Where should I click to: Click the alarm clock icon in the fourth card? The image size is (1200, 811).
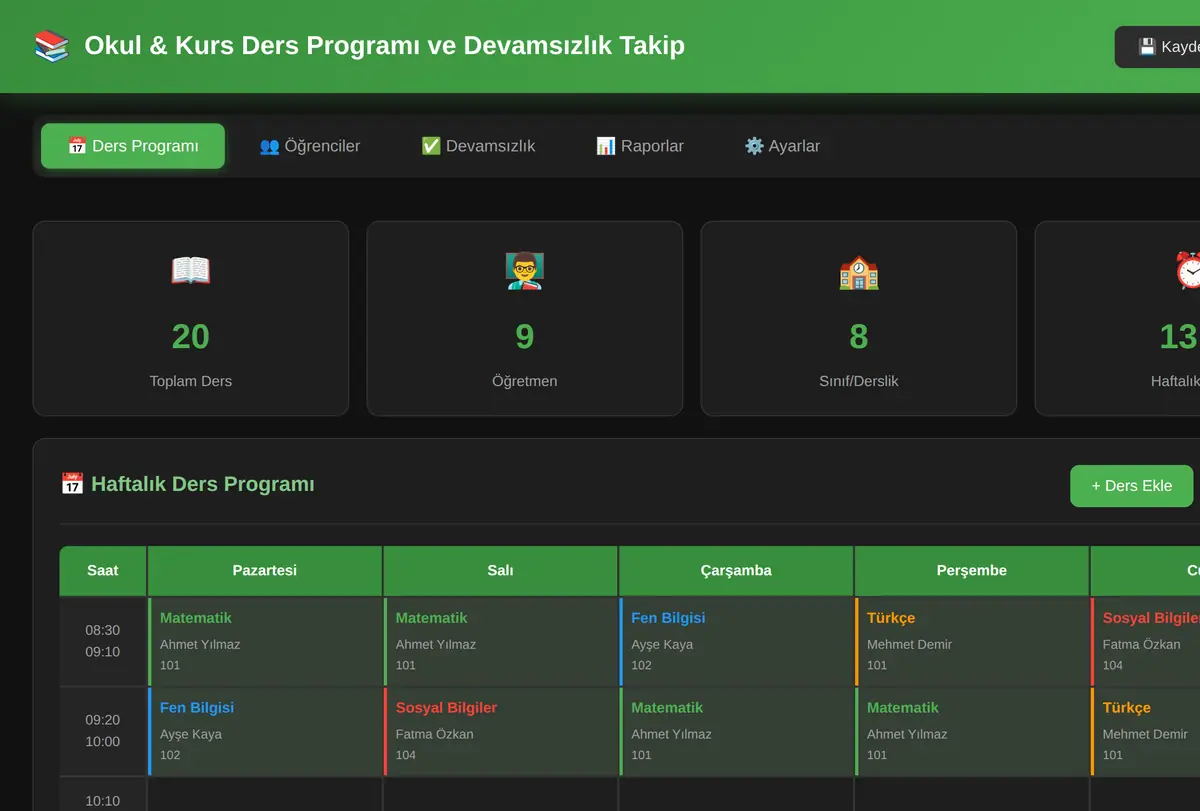tap(1187, 271)
